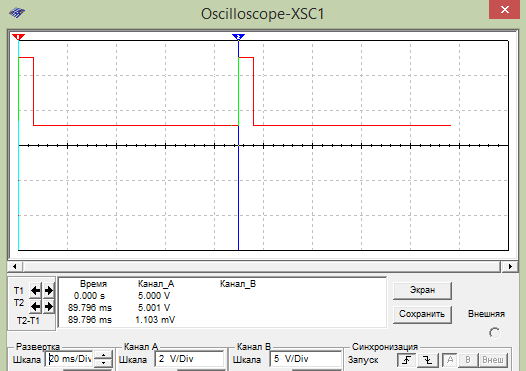Click the Канал_B column header
The height and width of the screenshot is (371, 526).
pyautogui.click(x=238, y=284)
